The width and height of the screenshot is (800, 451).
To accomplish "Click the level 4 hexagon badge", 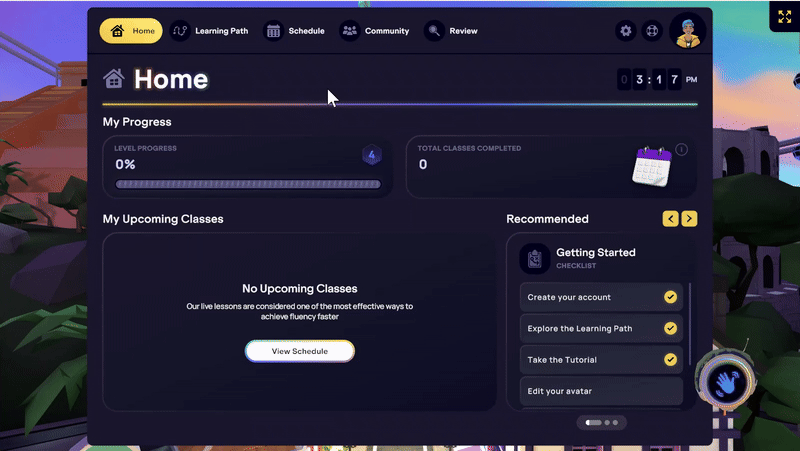I will [x=372, y=155].
